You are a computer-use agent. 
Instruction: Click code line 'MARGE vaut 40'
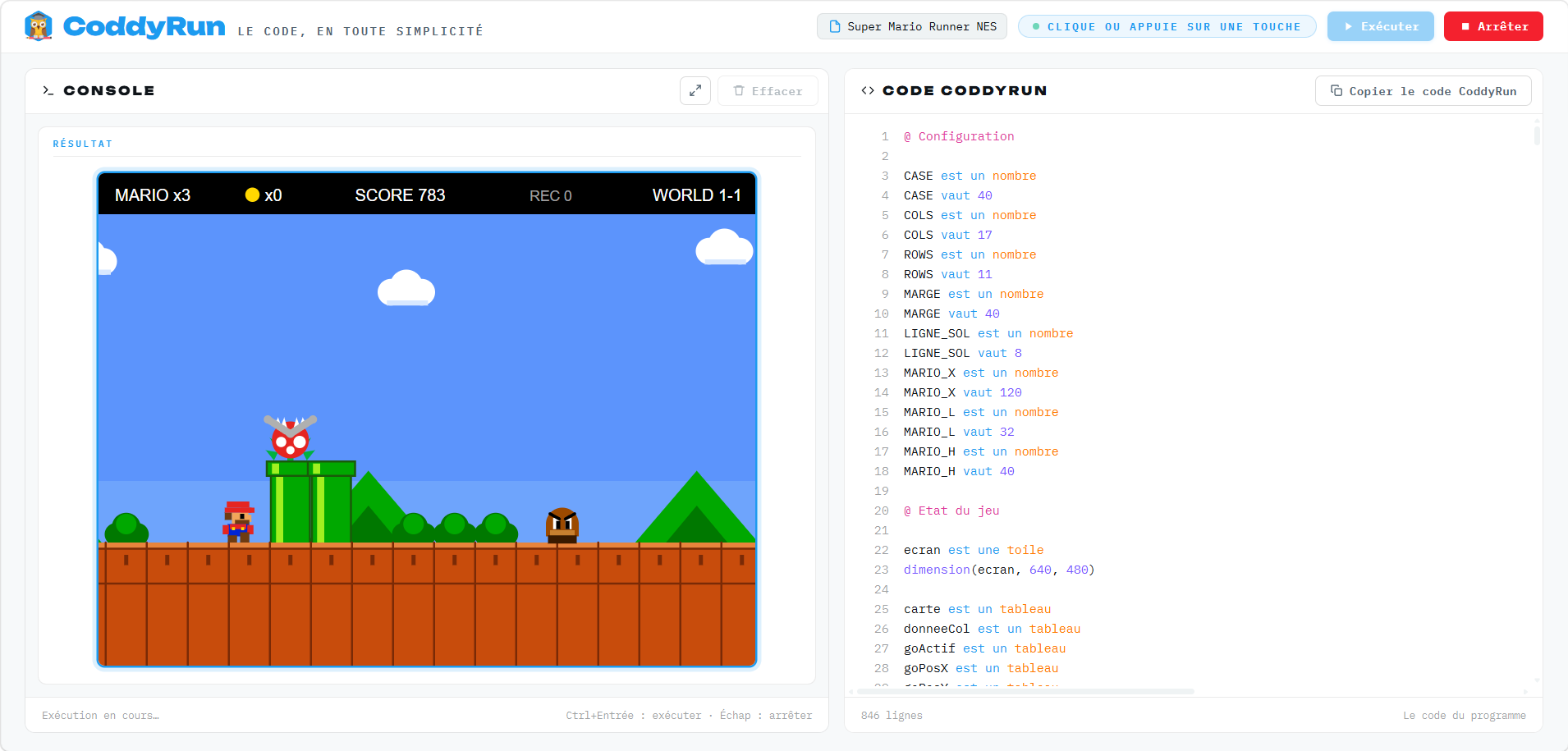[951, 314]
